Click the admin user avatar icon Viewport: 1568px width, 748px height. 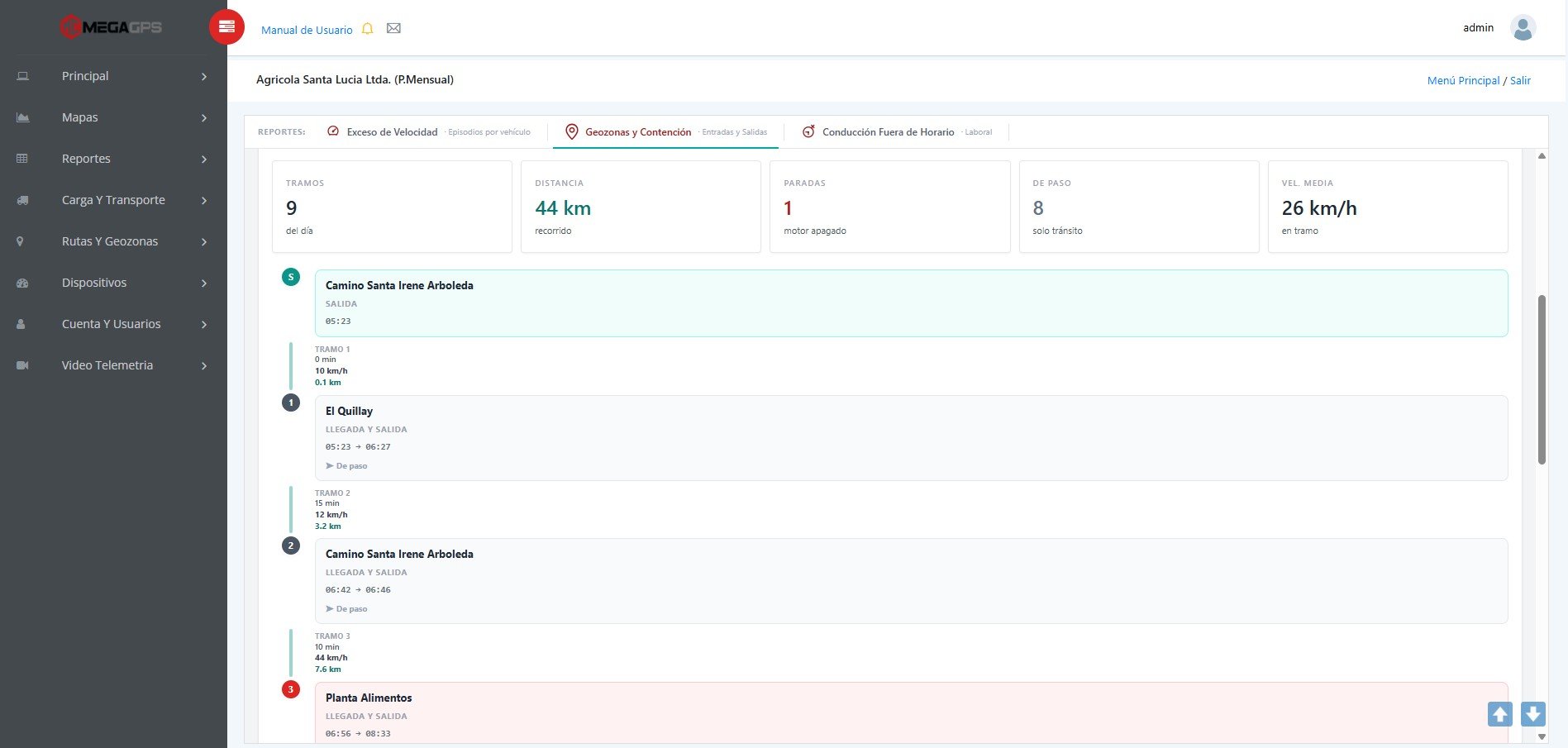click(x=1523, y=28)
